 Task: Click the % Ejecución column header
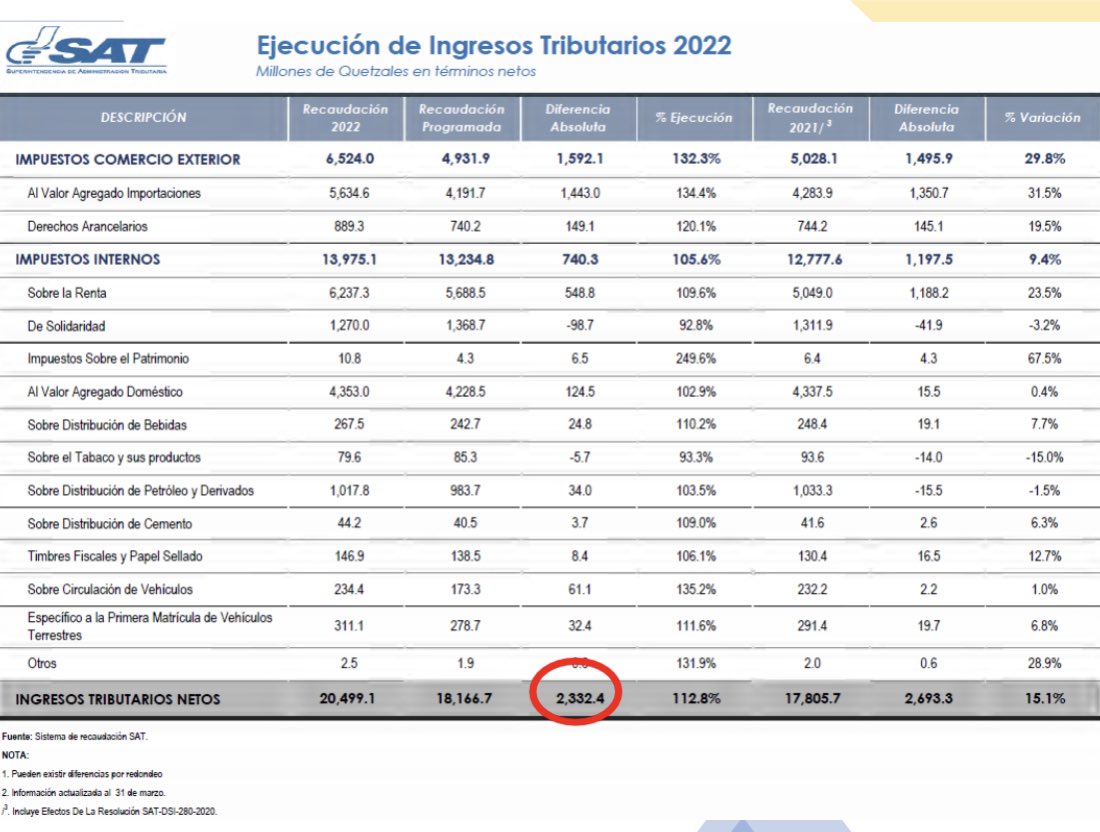pos(694,117)
